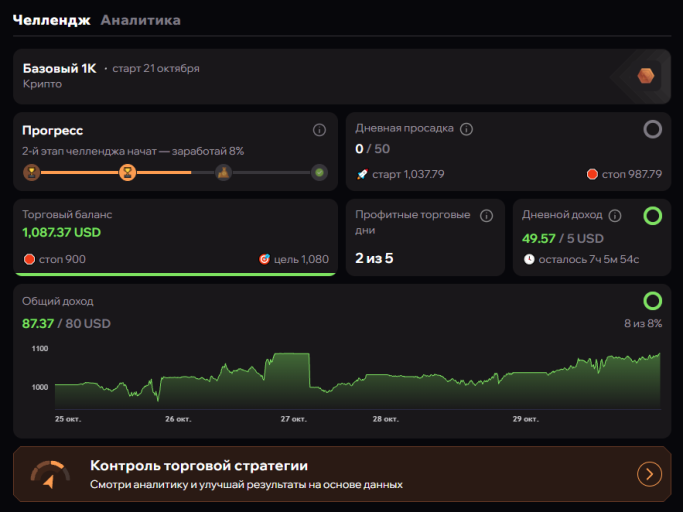Click red stop icon beside стоп 900
The width and height of the screenshot is (683, 512).
pyautogui.click(x=29, y=259)
